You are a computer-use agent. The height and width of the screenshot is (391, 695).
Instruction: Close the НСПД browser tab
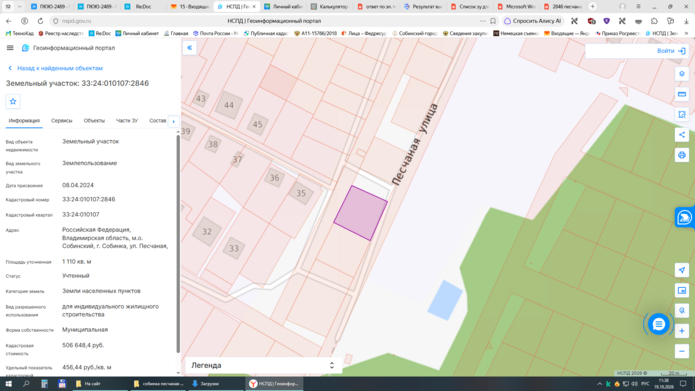(x=254, y=7)
